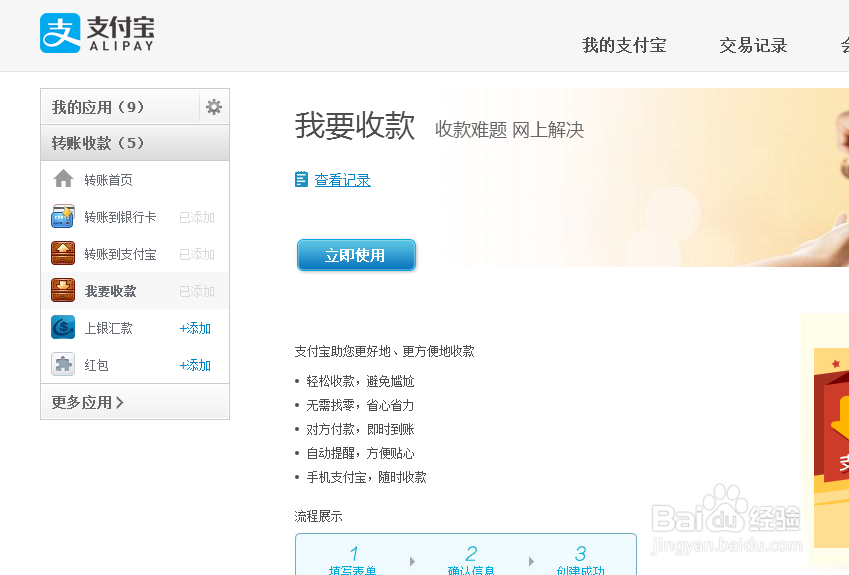Click 支付宝助您更好地、更方便地收款 text
Image resolution: width=849 pixels, height=575 pixels.
tap(384, 351)
